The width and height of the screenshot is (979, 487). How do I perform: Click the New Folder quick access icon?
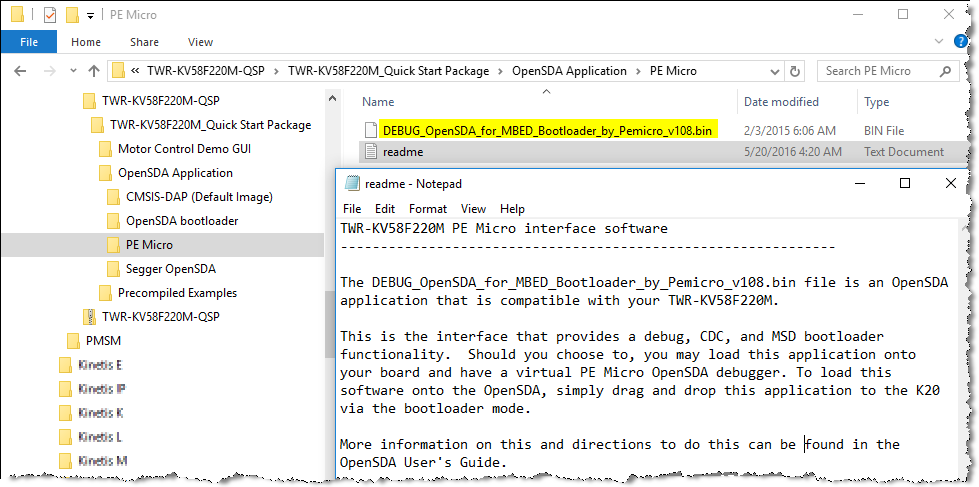click(x=72, y=14)
